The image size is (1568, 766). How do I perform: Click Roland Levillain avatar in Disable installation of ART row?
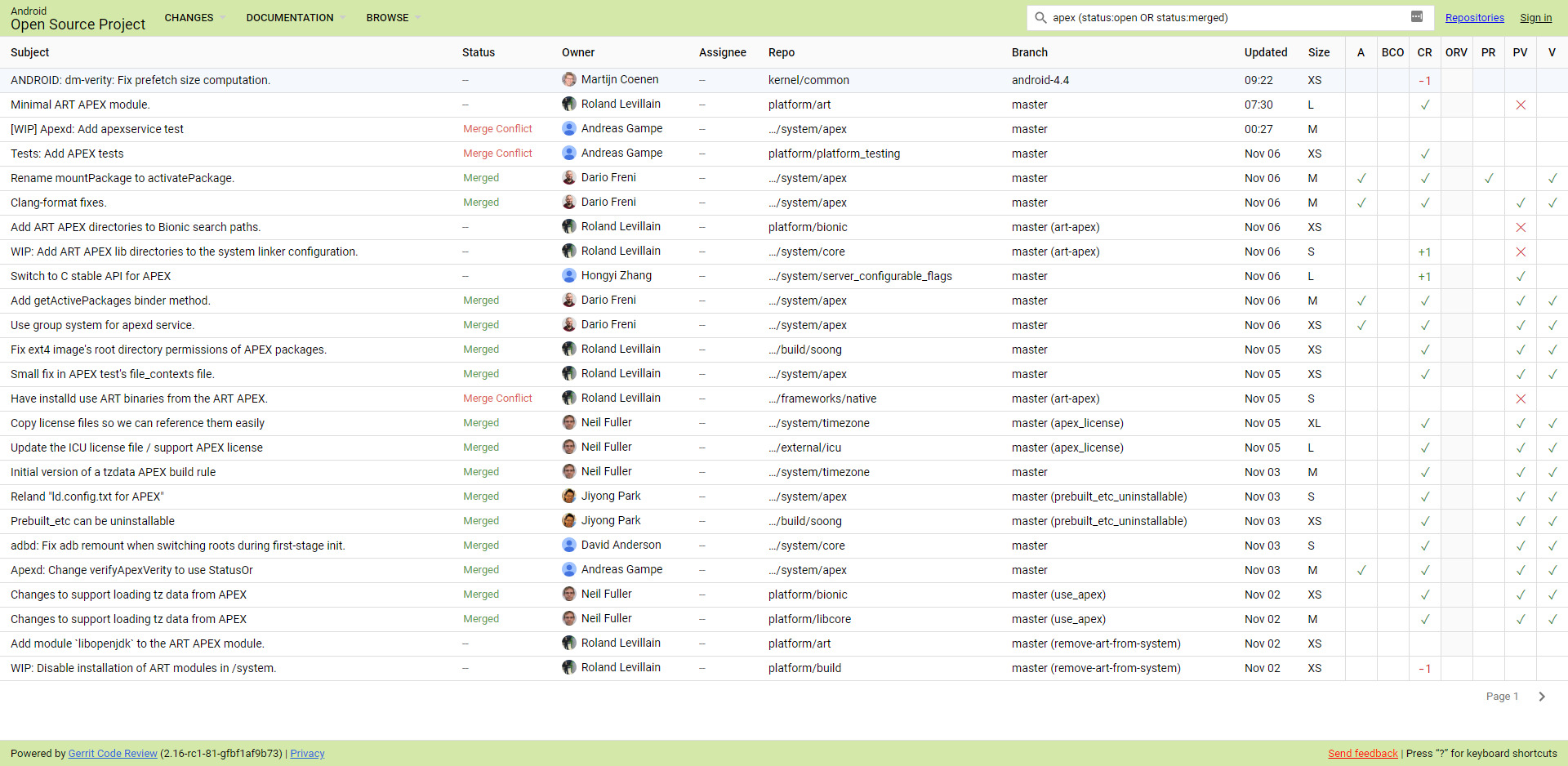[569, 667]
